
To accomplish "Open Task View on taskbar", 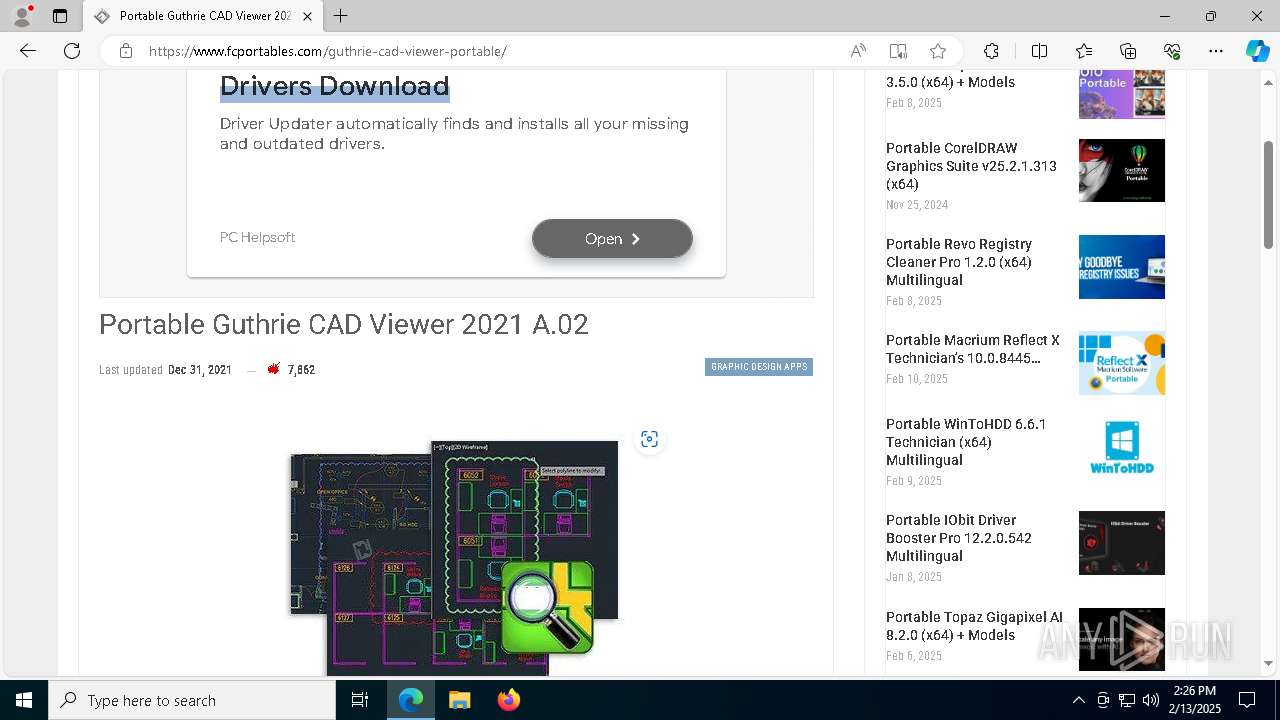I will 360,700.
